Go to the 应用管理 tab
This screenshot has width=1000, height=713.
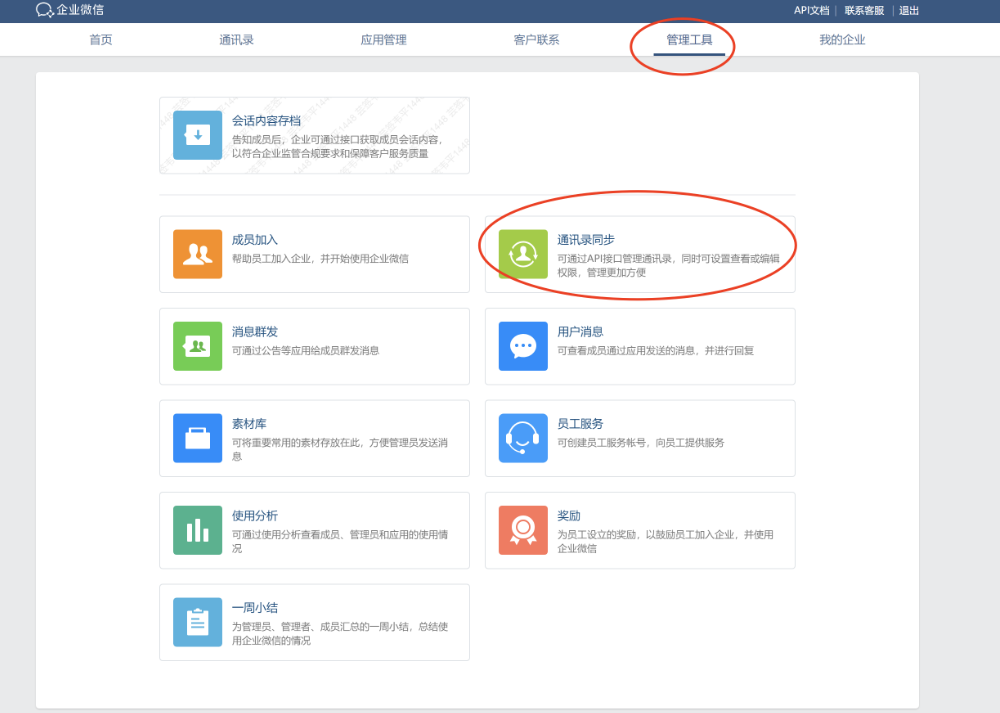383,40
